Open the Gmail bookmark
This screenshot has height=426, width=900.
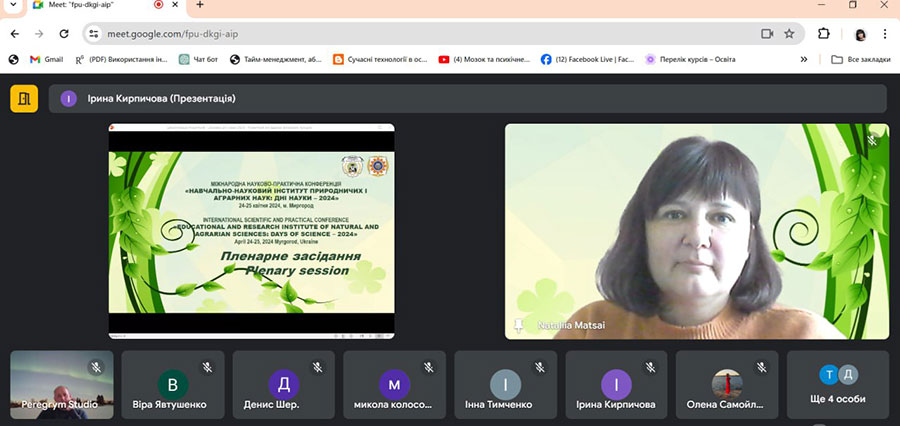[46, 59]
